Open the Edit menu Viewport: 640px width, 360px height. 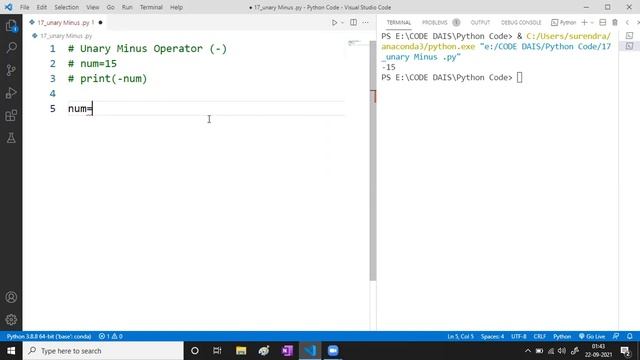[42, 7]
